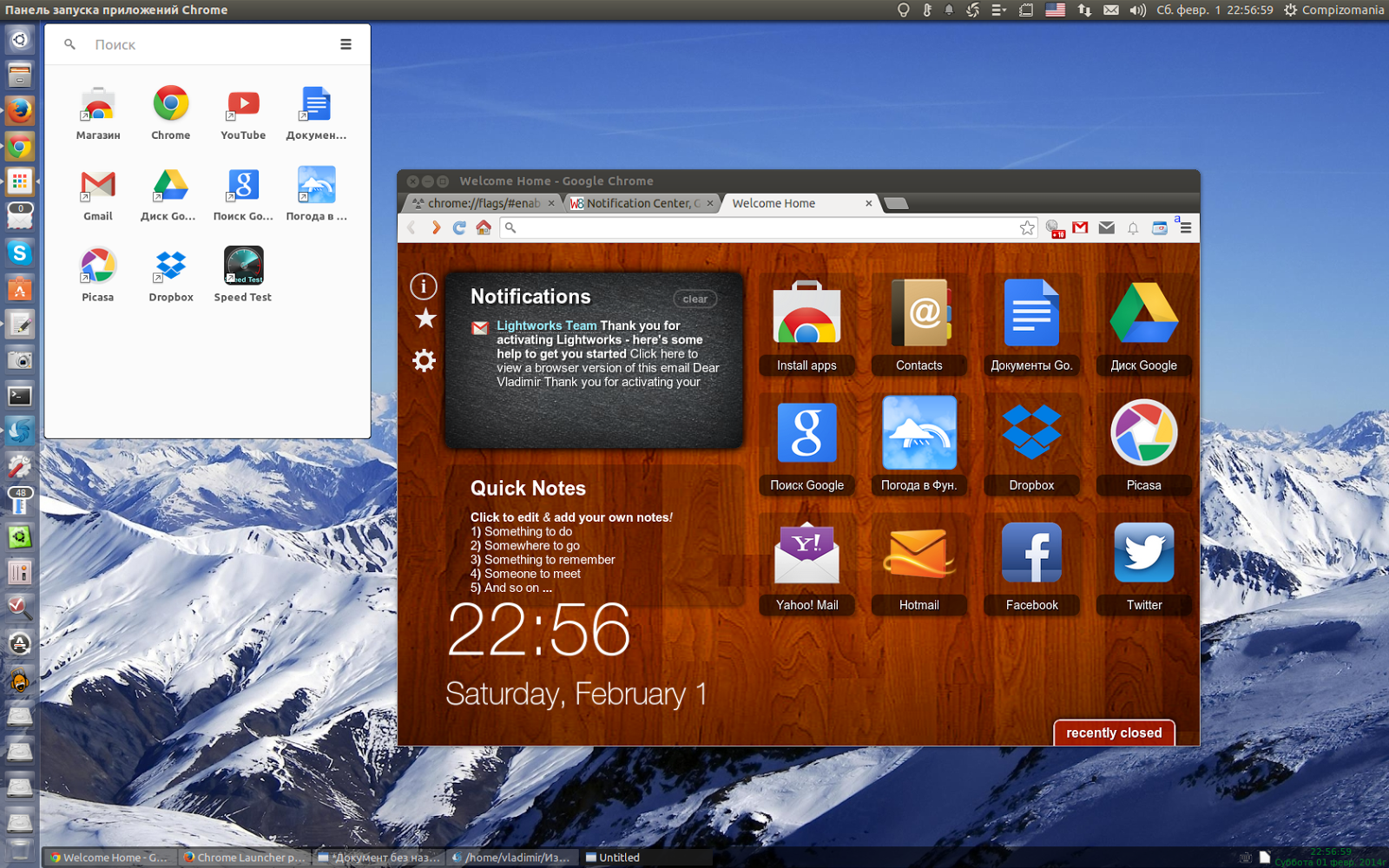Click the Install apps tile on Welcome Home
This screenshot has height=868, width=1389.
[x=806, y=325]
